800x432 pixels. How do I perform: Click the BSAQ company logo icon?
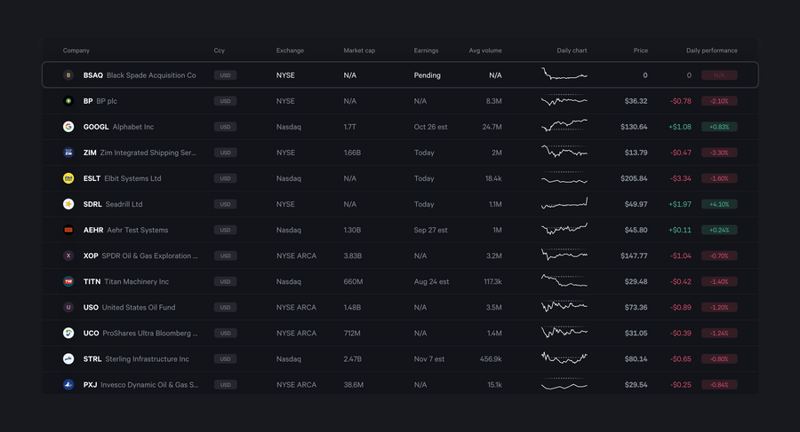pyautogui.click(x=68, y=75)
